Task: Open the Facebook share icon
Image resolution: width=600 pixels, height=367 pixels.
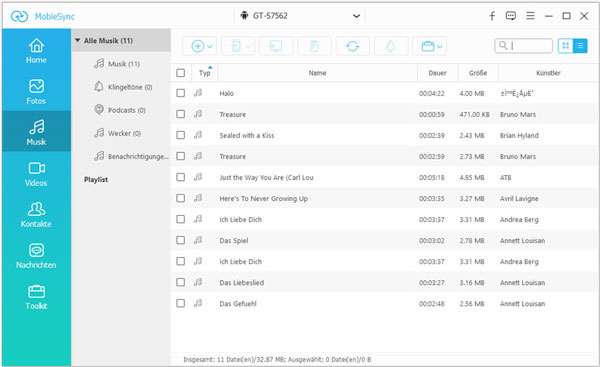Action: (492, 16)
